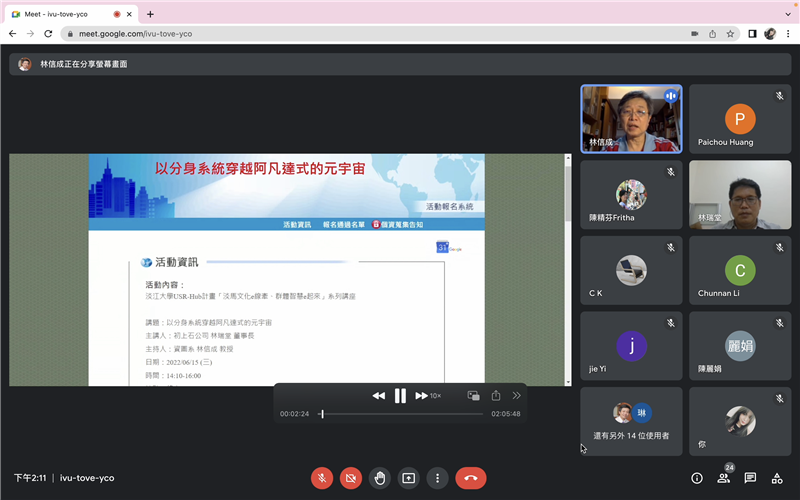Show the 14 other participants tile
This screenshot has height=500, width=800.
click(x=631, y=421)
